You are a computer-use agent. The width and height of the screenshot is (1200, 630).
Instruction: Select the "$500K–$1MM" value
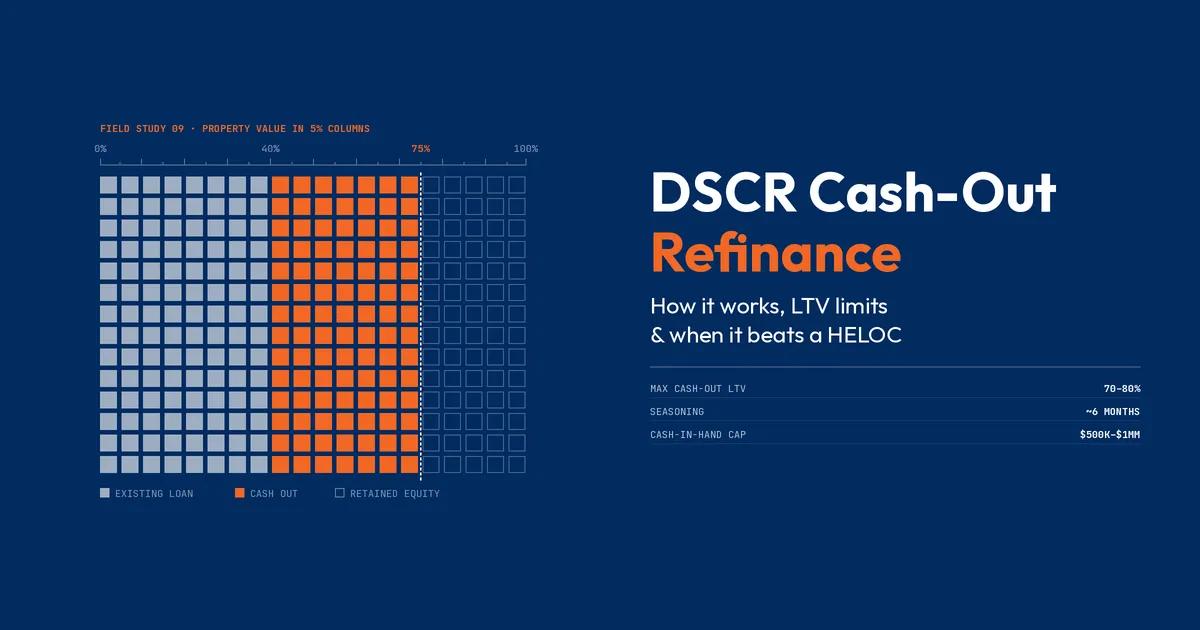pos(1110,435)
